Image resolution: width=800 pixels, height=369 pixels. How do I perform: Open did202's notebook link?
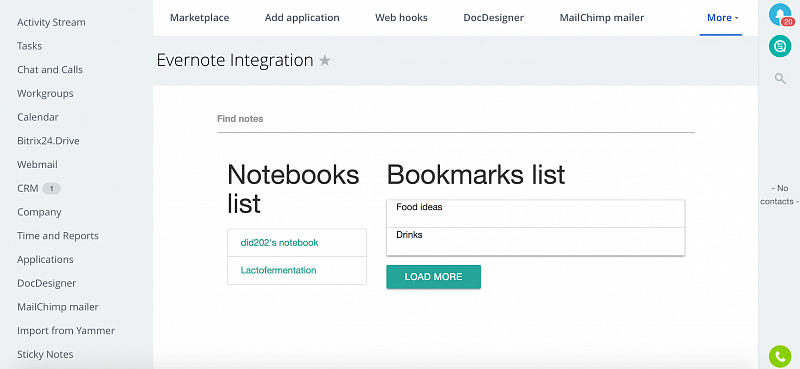(279, 242)
